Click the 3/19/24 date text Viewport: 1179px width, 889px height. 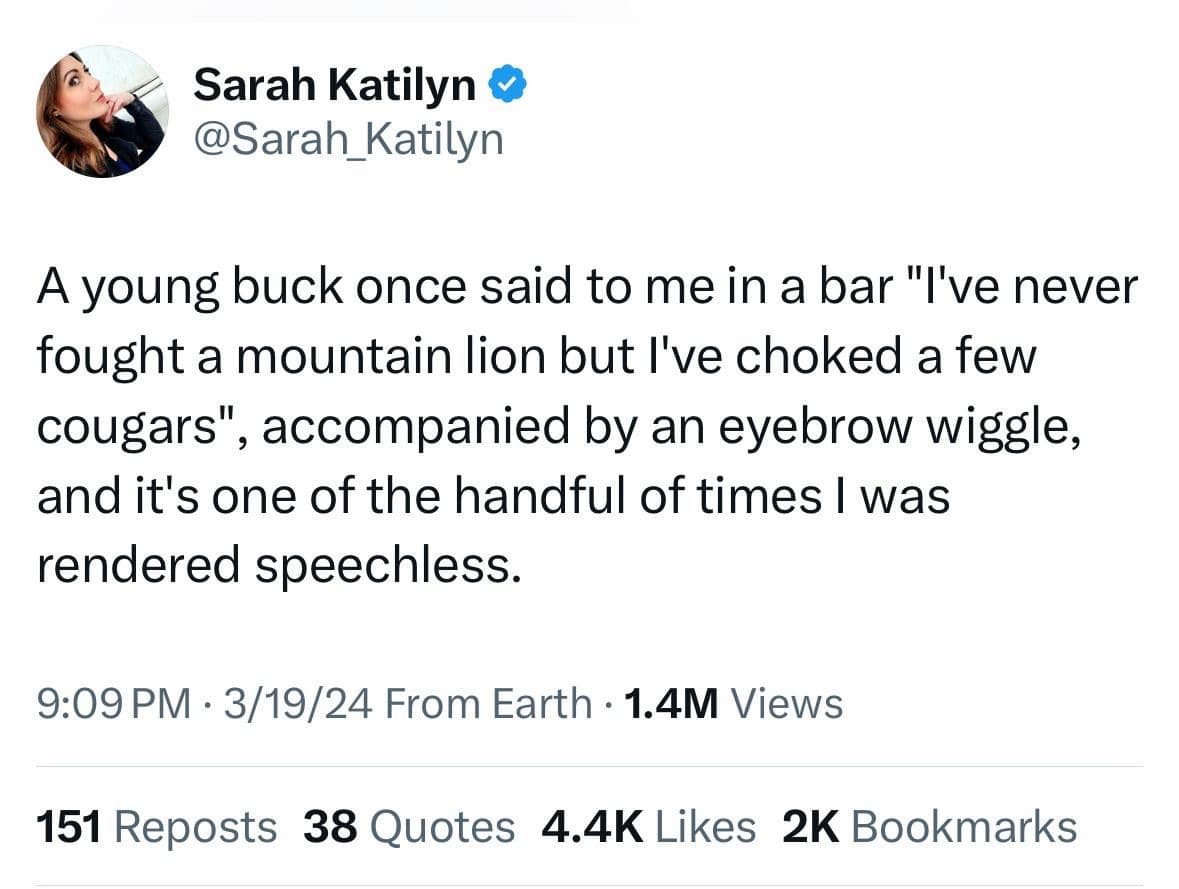[296, 703]
